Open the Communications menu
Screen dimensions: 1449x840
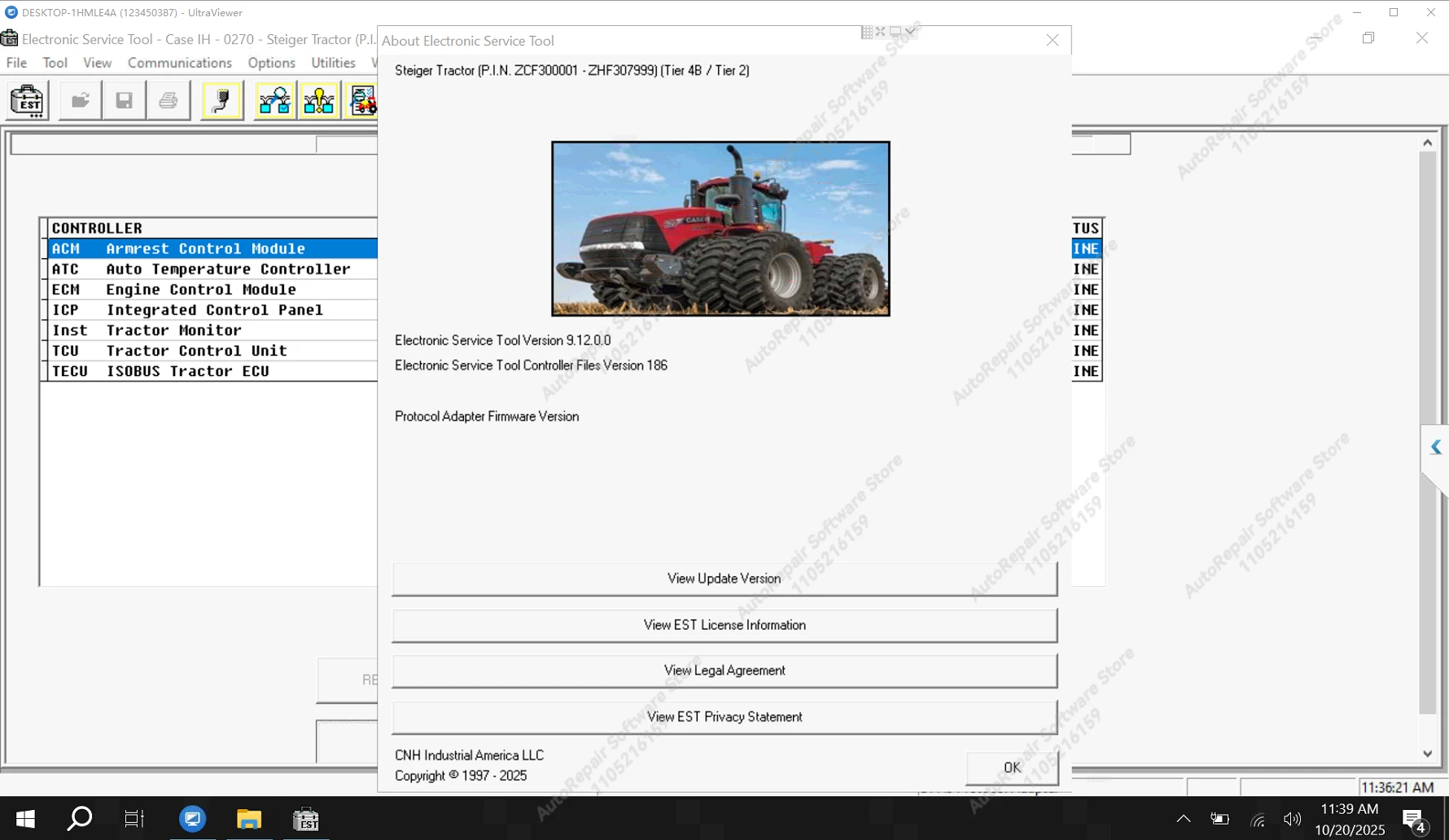(179, 62)
